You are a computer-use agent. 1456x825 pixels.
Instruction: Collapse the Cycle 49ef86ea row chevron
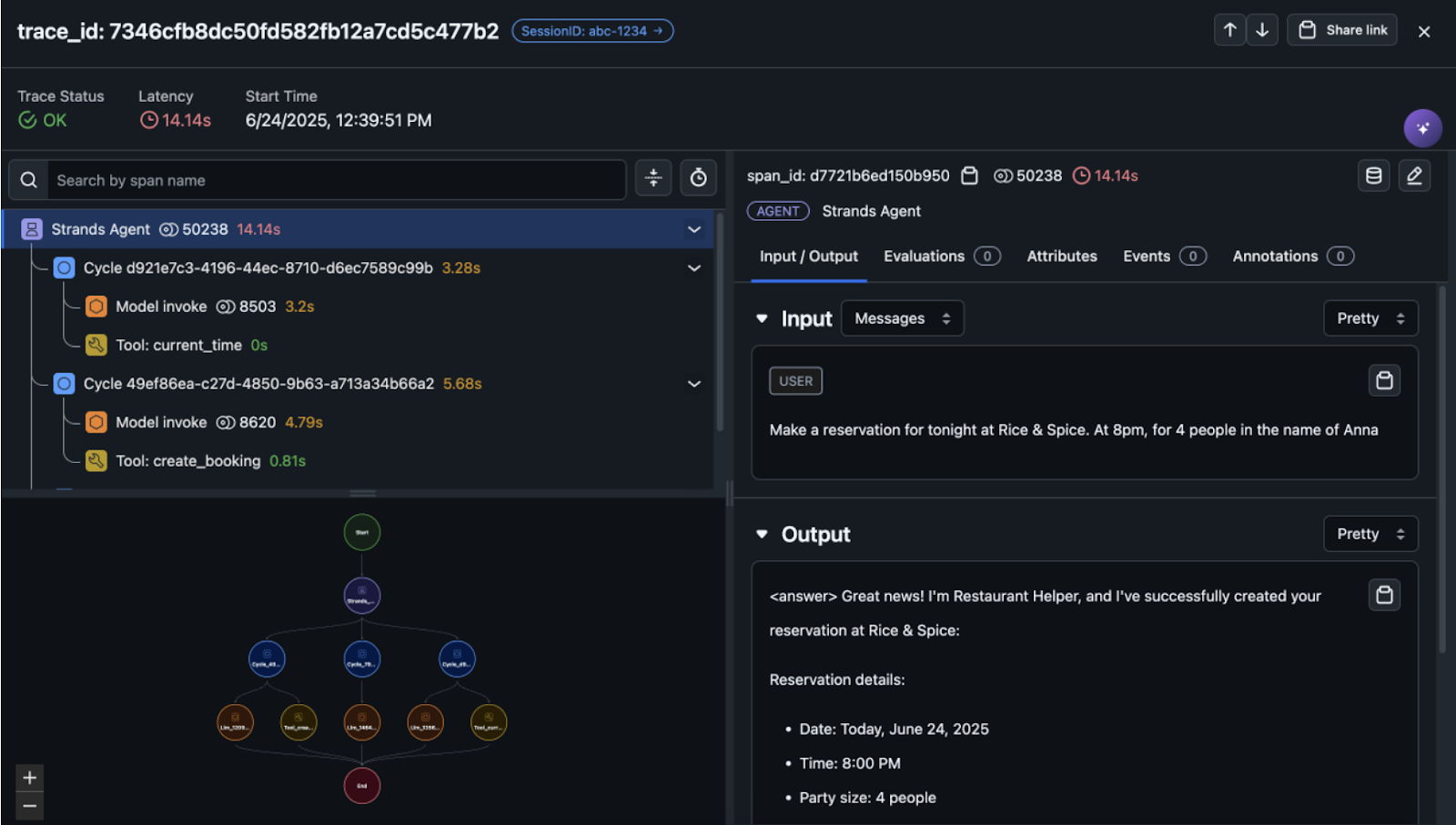click(694, 384)
